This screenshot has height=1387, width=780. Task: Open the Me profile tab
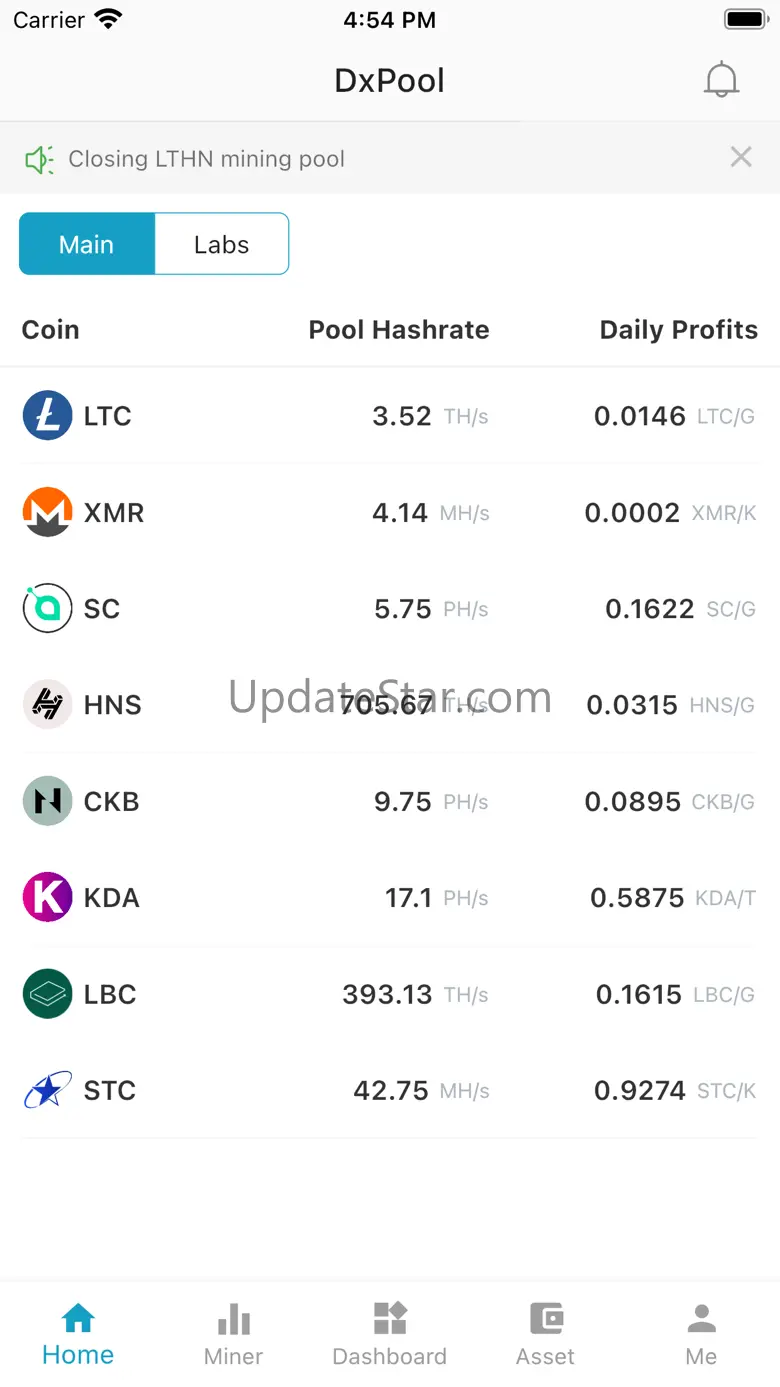pos(701,1335)
